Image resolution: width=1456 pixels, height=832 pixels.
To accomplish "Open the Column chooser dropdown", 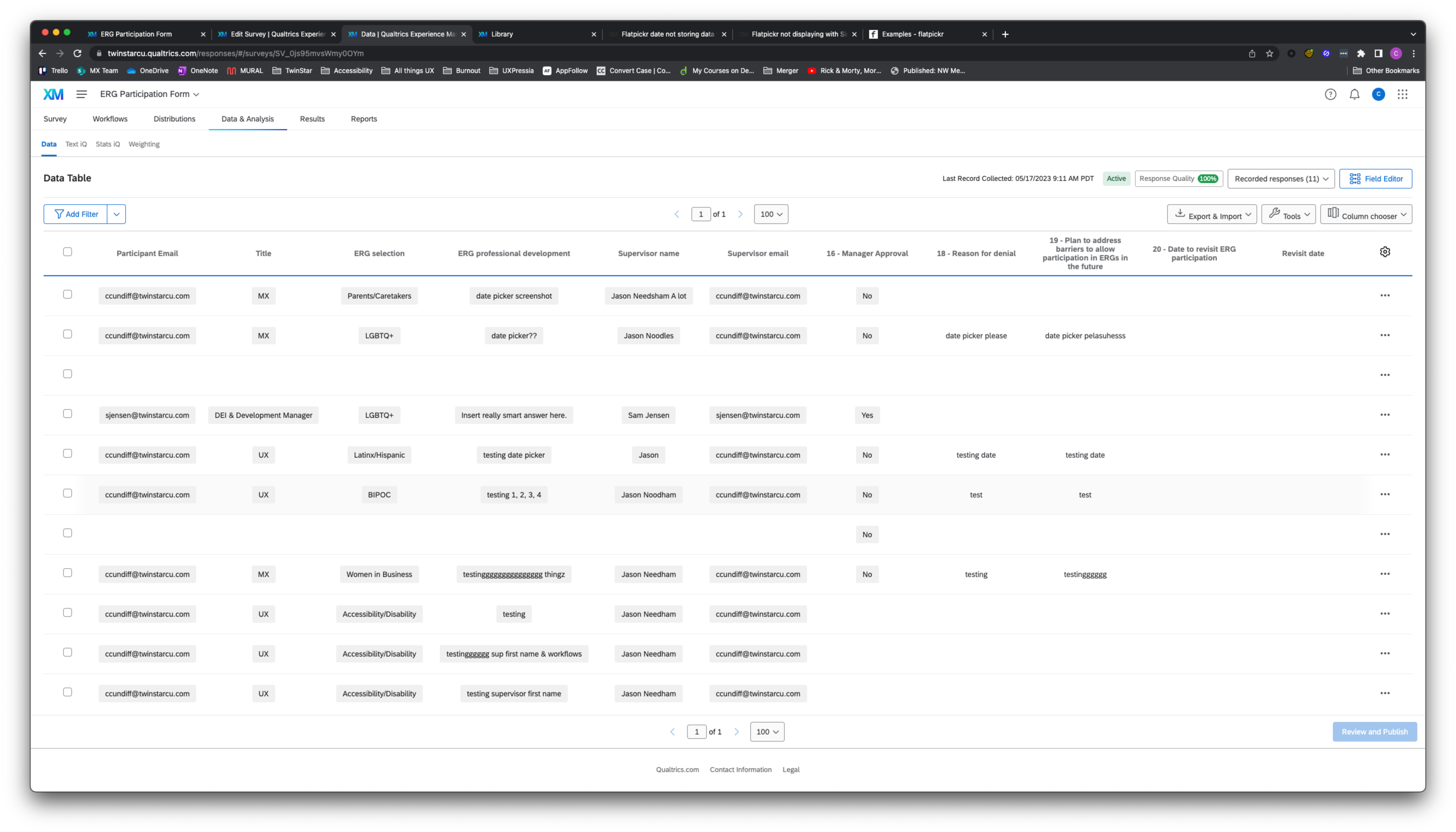I will tap(1366, 214).
